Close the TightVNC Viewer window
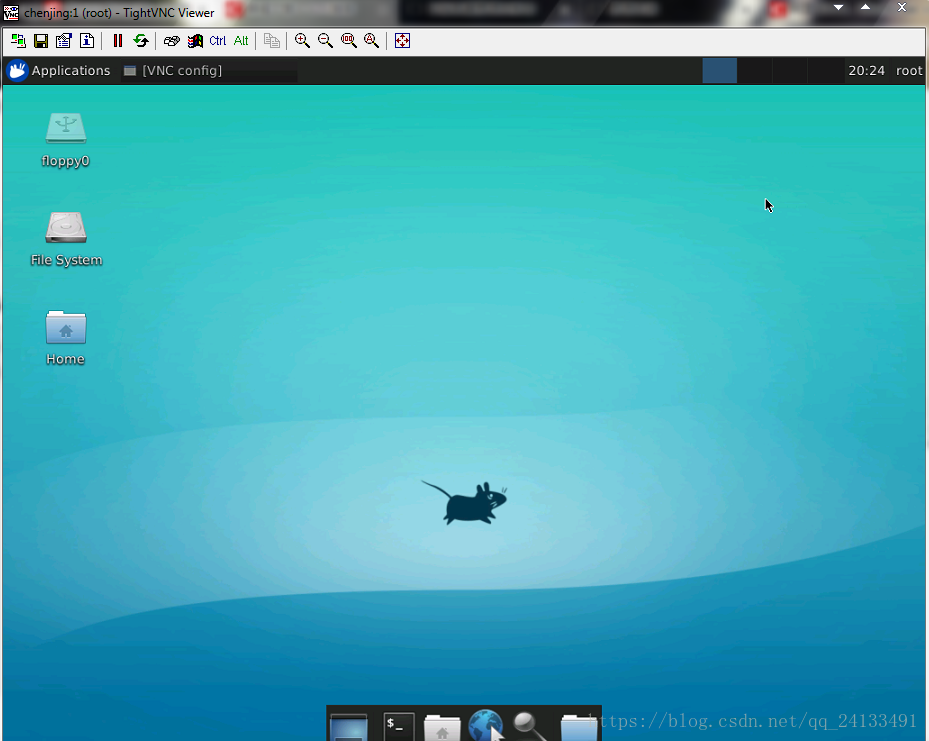929x741 pixels. coord(902,8)
